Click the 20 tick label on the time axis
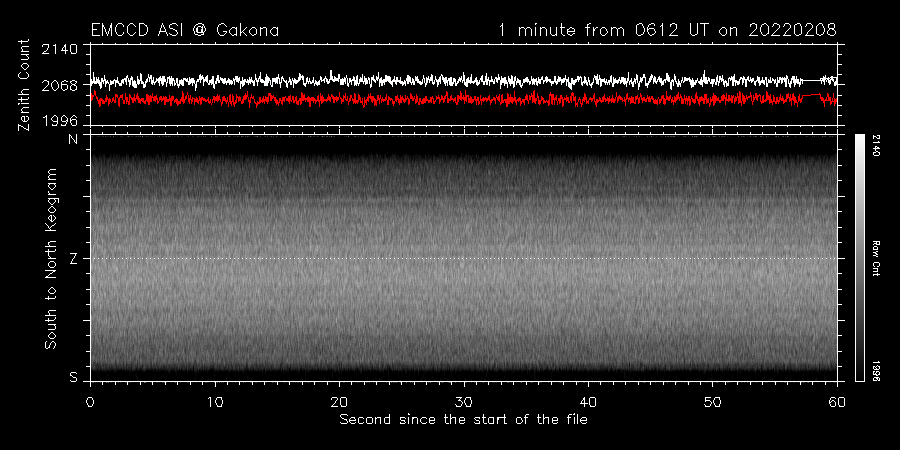This screenshot has height=450, width=900. [340, 401]
